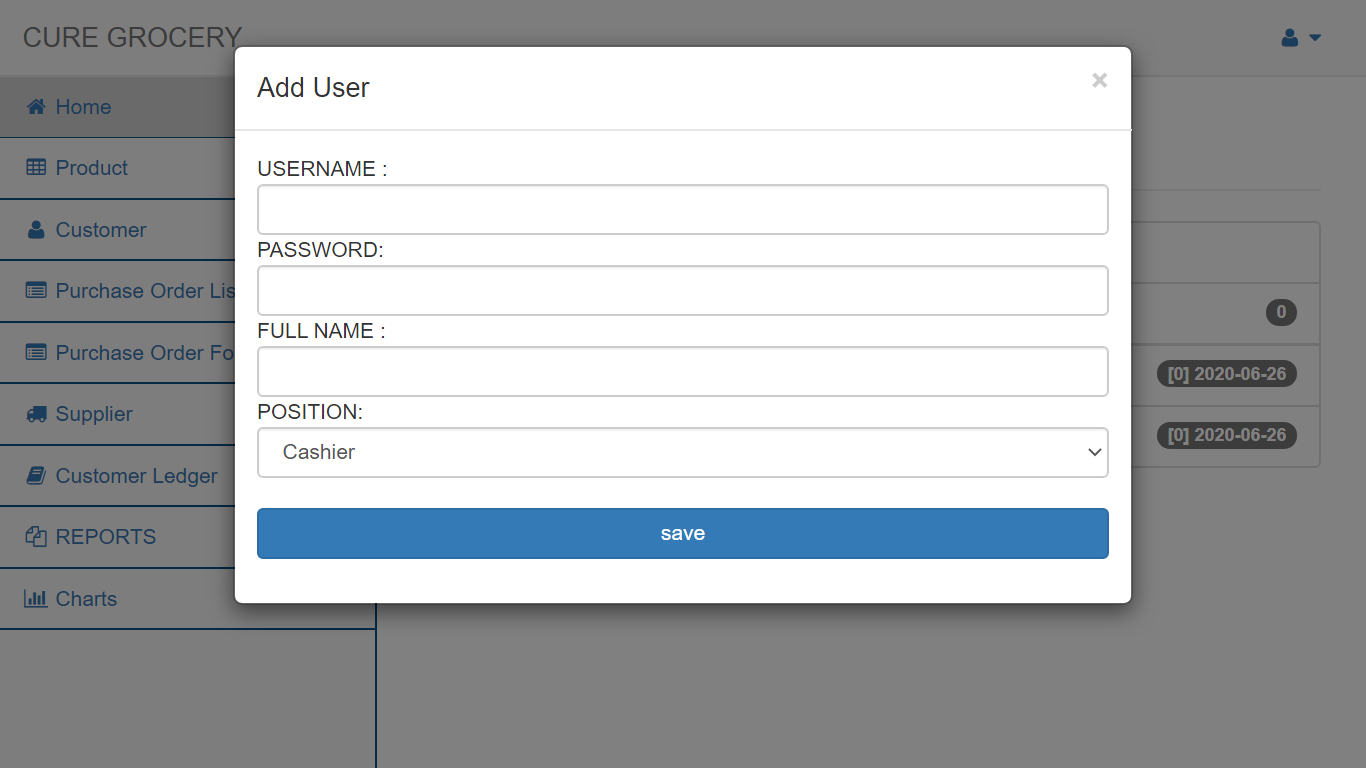The height and width of the screenshot is (768, 1366).
Task: Expand the POSITION selector chevron
Action: tap(1093, 452)
